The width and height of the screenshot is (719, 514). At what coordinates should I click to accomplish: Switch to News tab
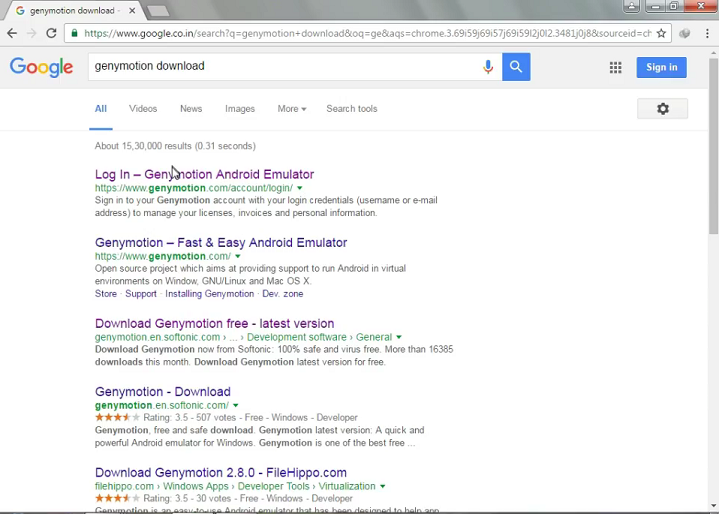point(191,109)
